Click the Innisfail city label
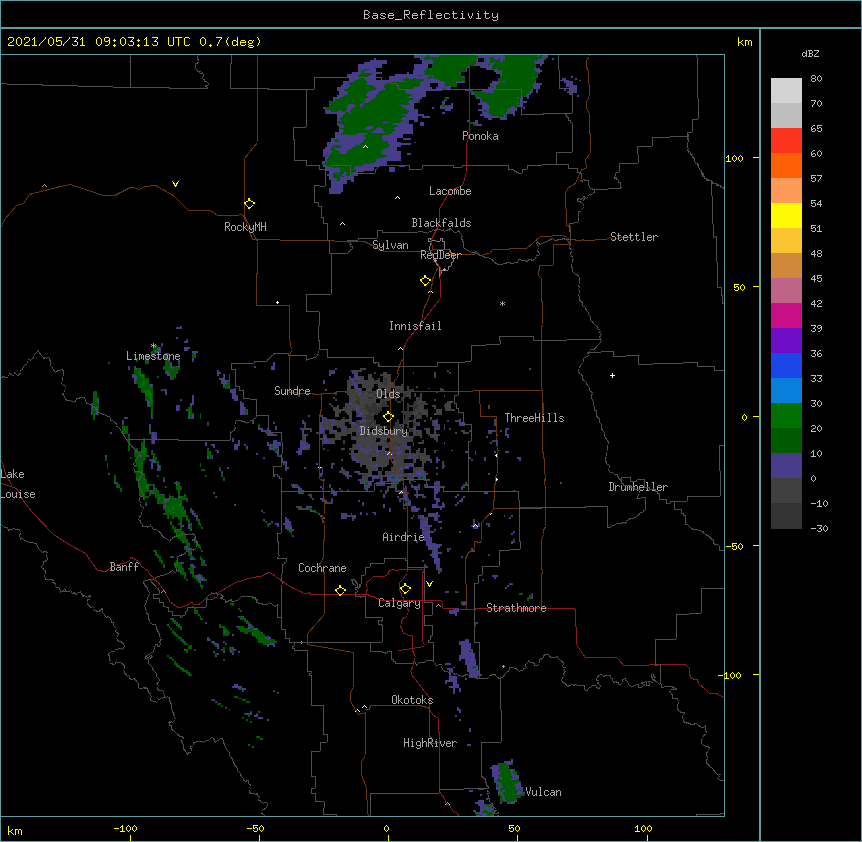This screenshot has height=842, width=862. tap(415, 326)
